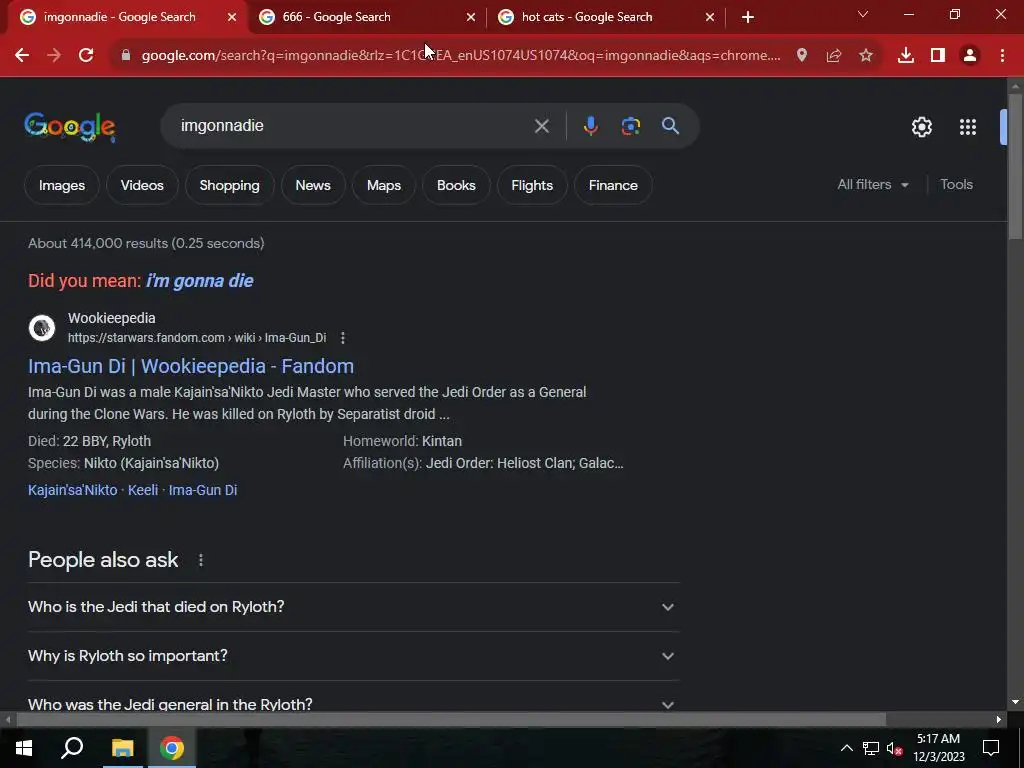Filter results by News
1024x768 pixels.
pyautogui.click(x=313, y=185)
